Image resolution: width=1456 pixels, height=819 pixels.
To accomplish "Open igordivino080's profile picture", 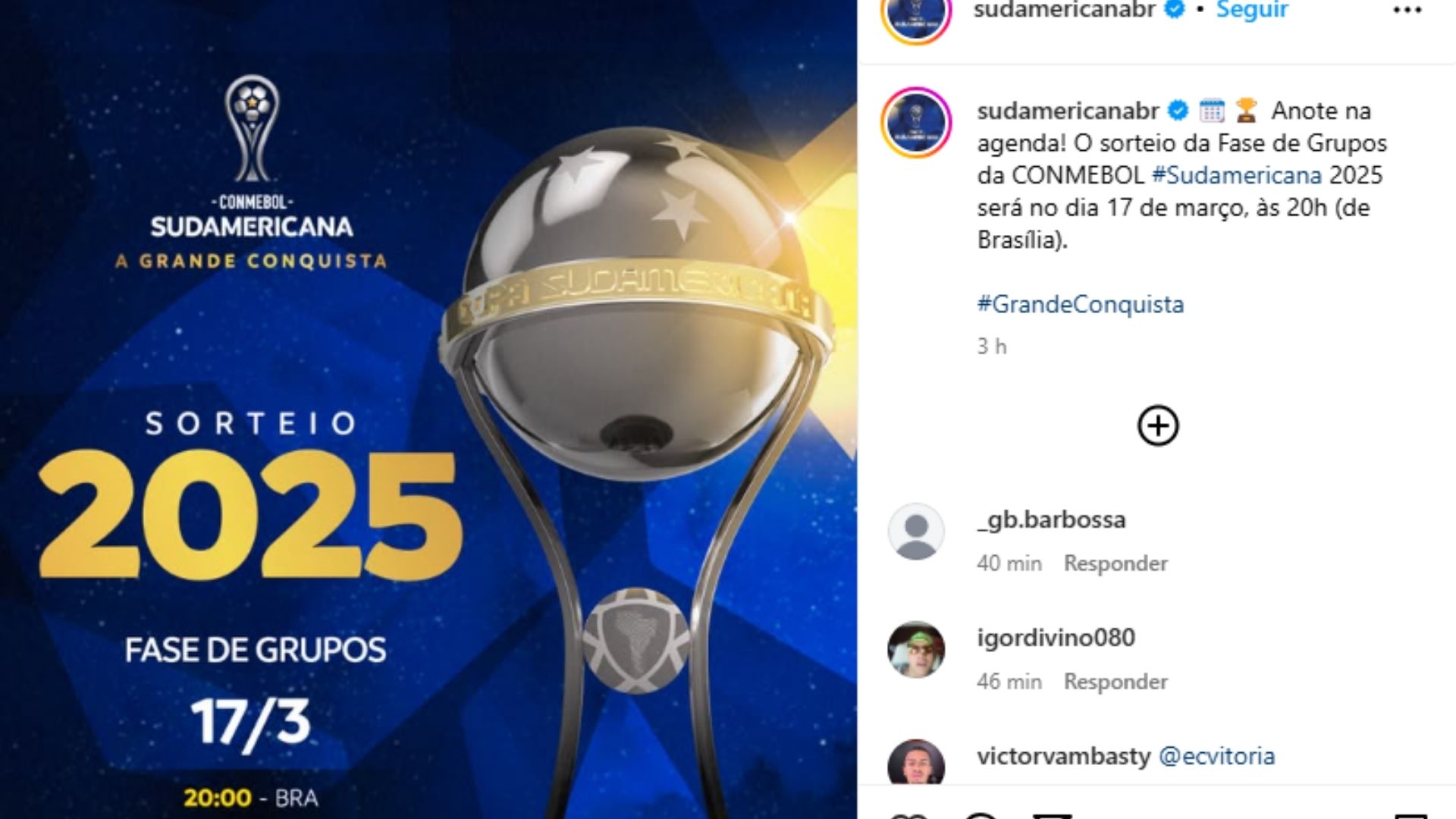I will coord(916,650).
